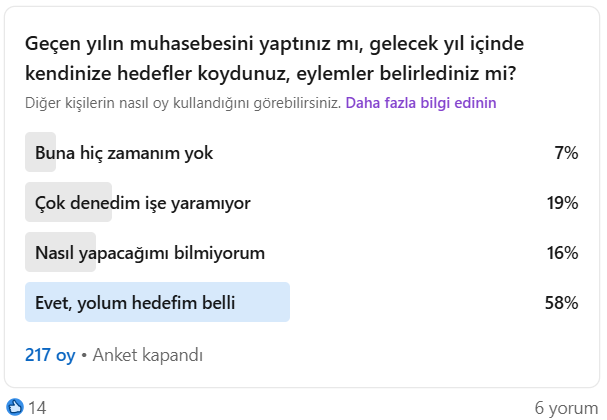This screenshot has width=607, height=420.
Task: Click the blue thumbs-up reaction icon
Action: [15, 407]
